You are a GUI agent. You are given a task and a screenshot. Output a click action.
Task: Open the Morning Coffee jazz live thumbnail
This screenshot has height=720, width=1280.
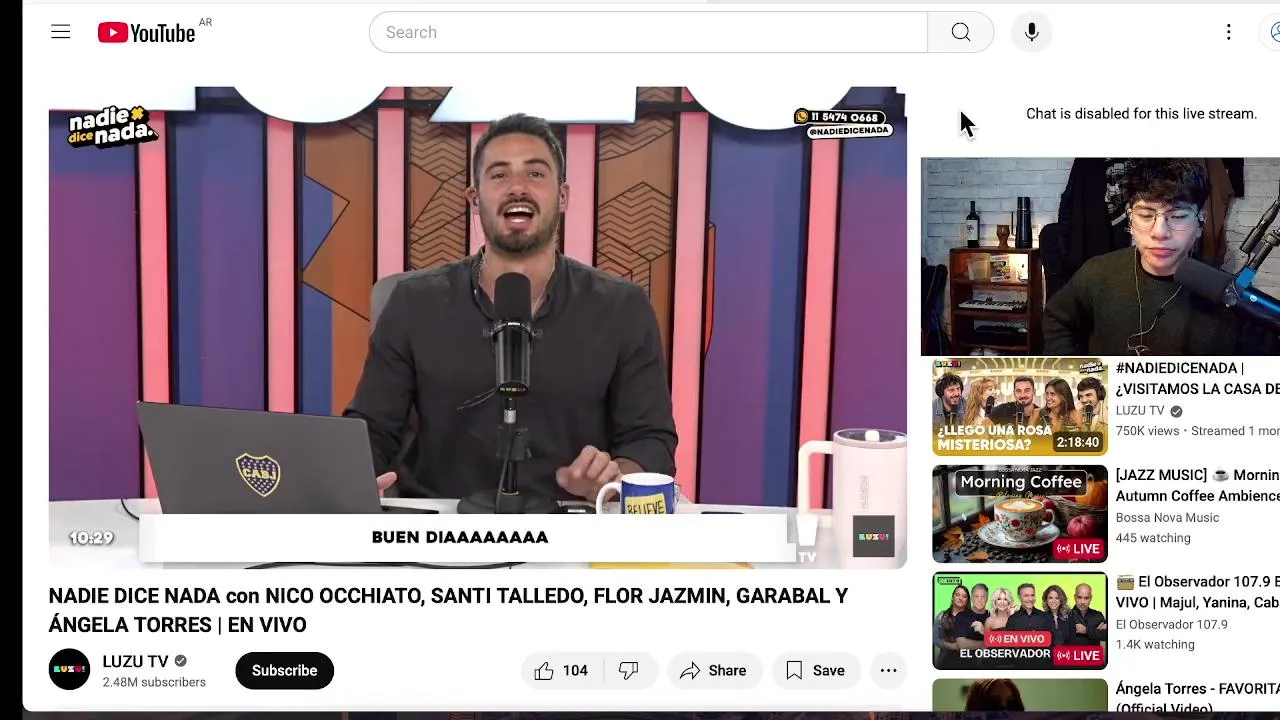tap(1020, 514)
